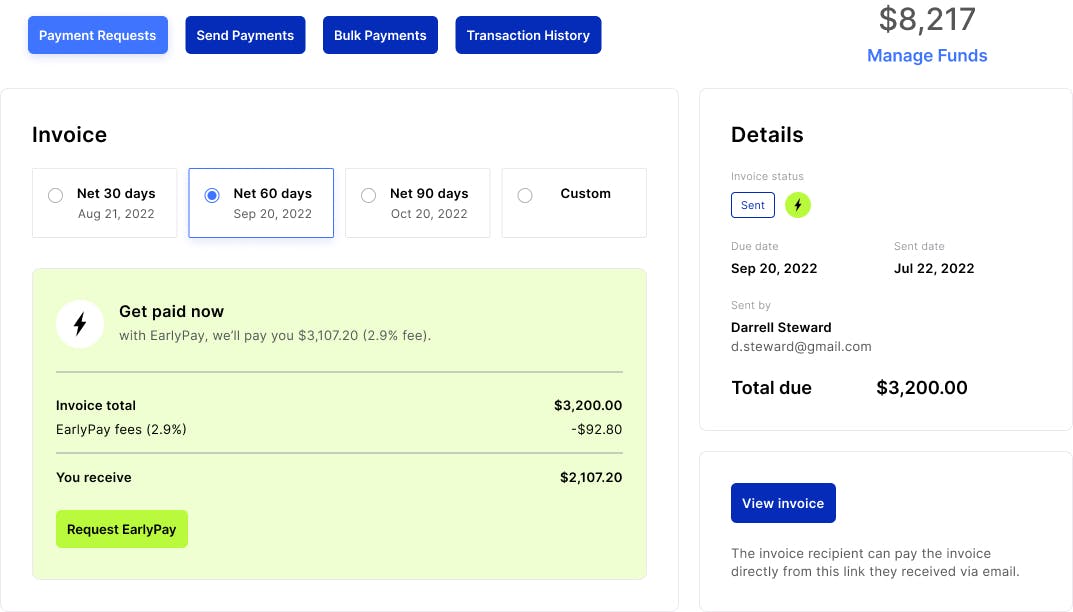Click the black lightning bolt EarlyPay icon
1073x612 pixels.
[x=80, y=324]
